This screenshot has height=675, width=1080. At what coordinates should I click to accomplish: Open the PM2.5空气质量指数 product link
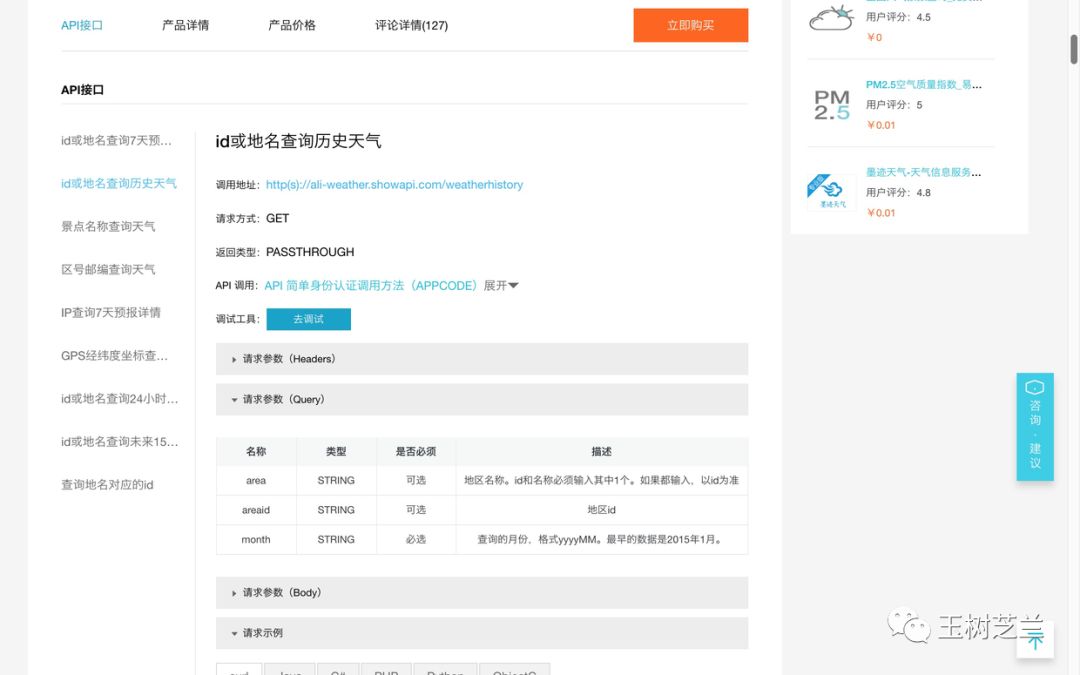[924, 85]
